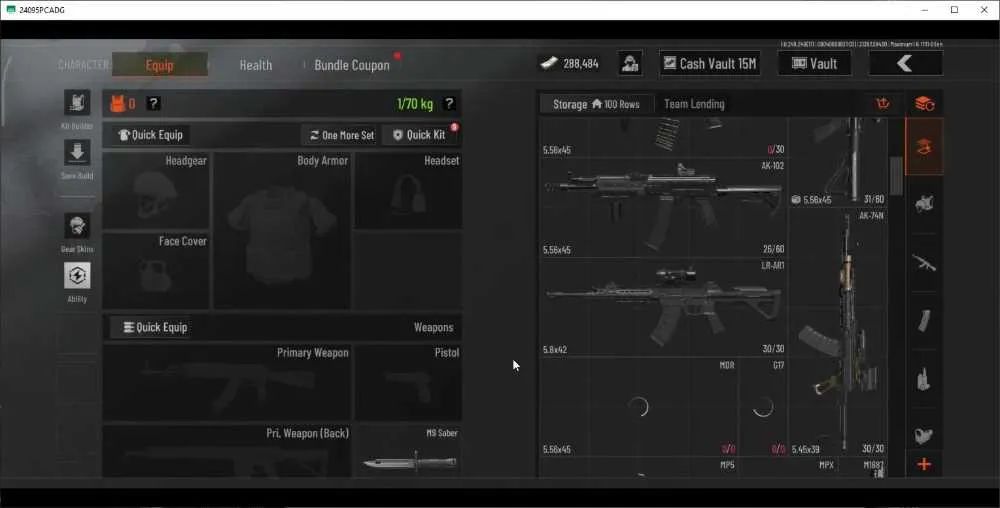Filter storage by sight attachment icon

(924, 435)
